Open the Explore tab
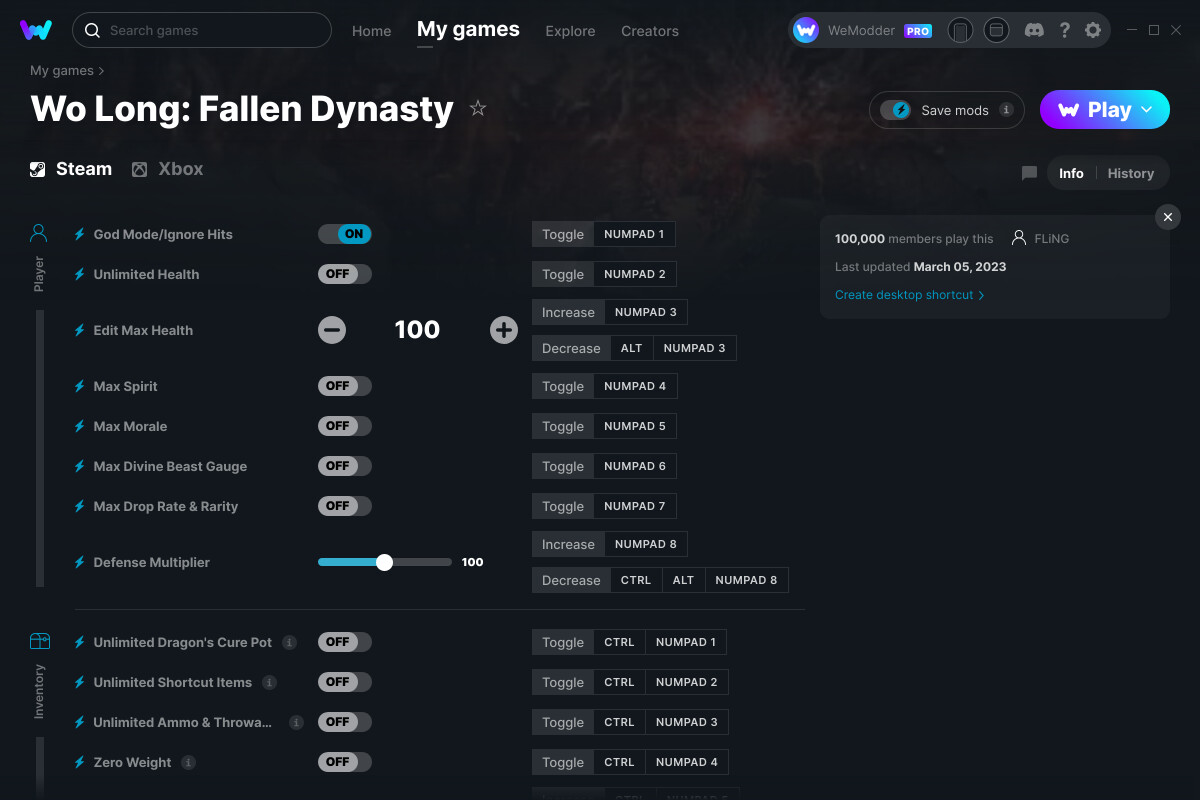 pyautogui.click(x=570, y=31)
